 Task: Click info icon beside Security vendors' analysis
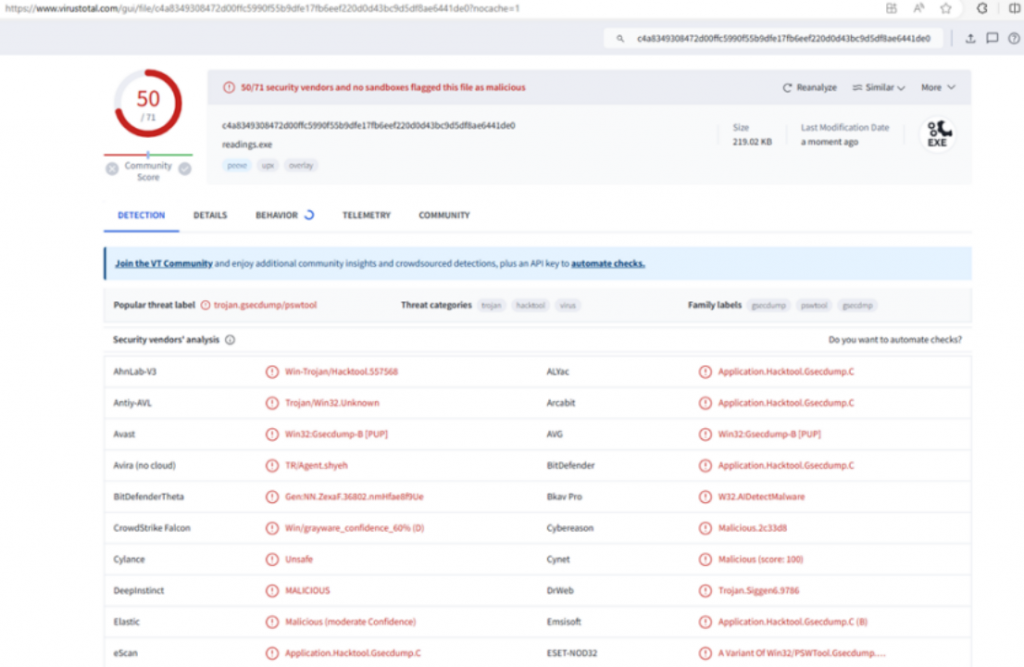(230, 340)
